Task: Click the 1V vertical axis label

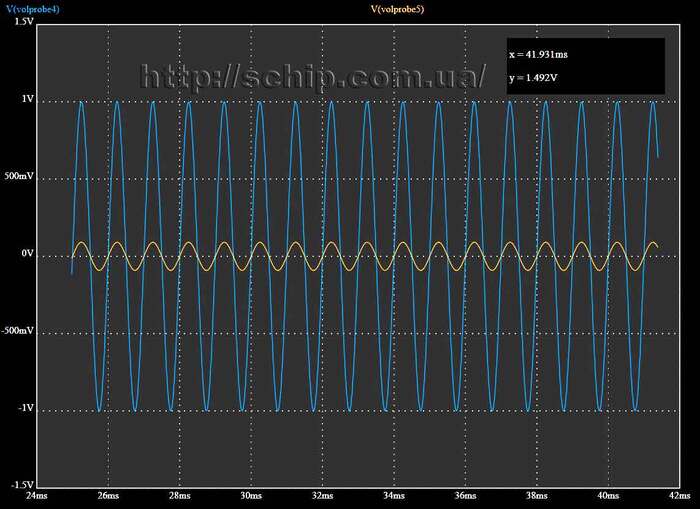Action: click(x=27, y=100)
